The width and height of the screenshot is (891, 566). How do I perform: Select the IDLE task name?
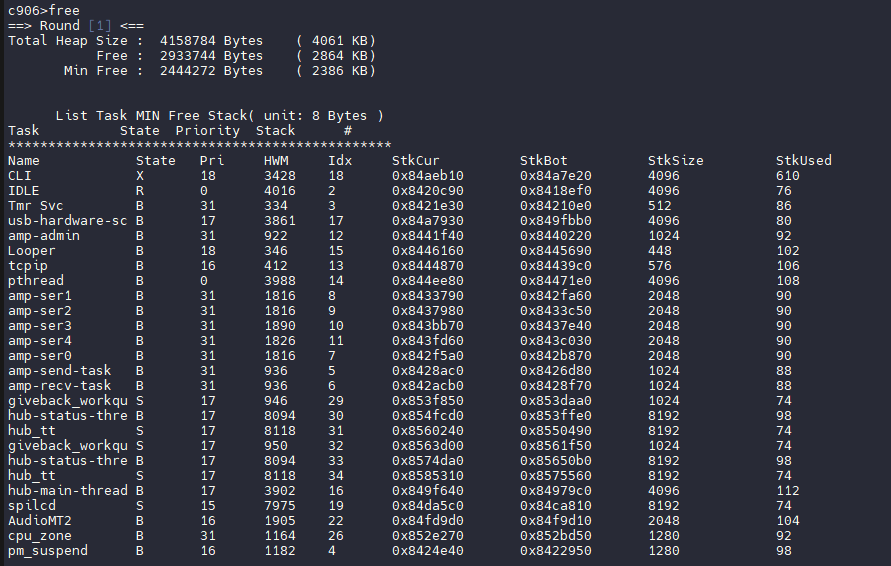(24, 191)
